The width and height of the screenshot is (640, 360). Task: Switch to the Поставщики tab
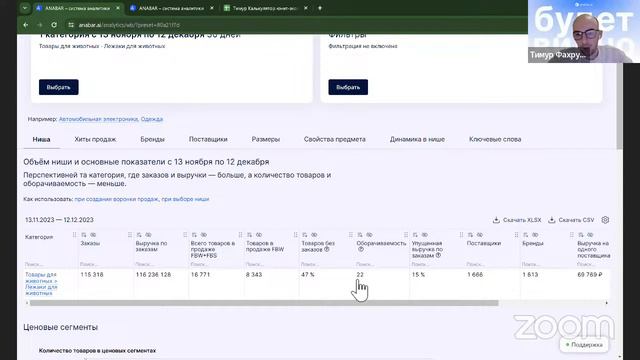208,139
